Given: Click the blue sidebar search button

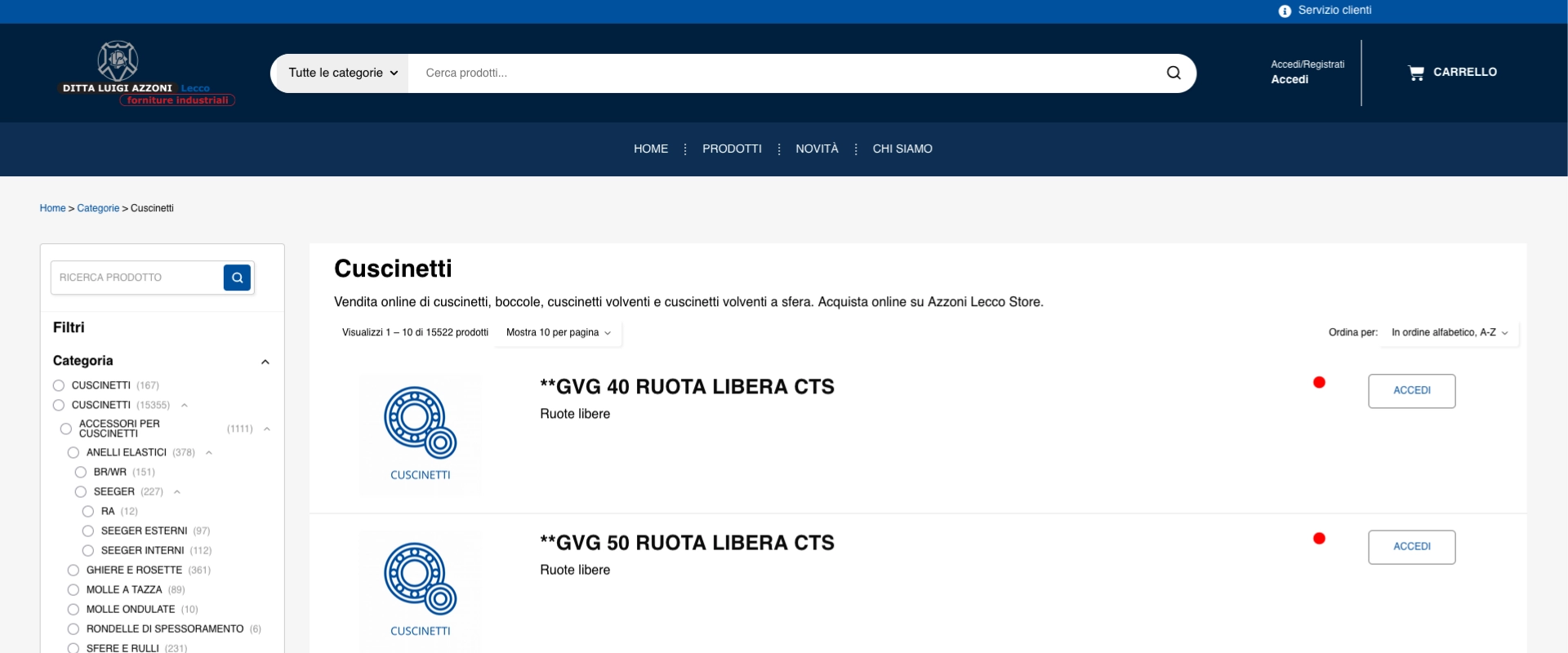Looking at the screenshot, I should pos(237,278).
